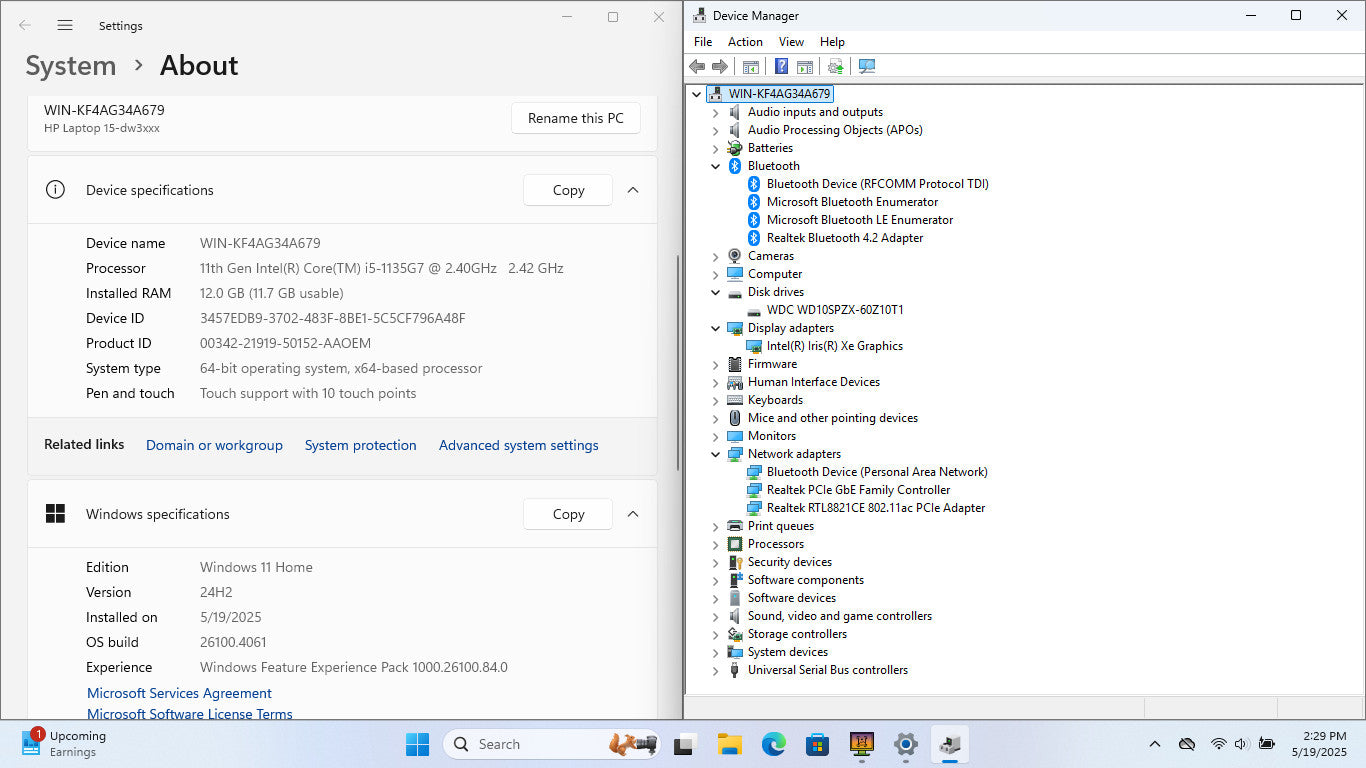Collapse the Windows specifications section
1366x768 pixels.
[x=633, y=514]
